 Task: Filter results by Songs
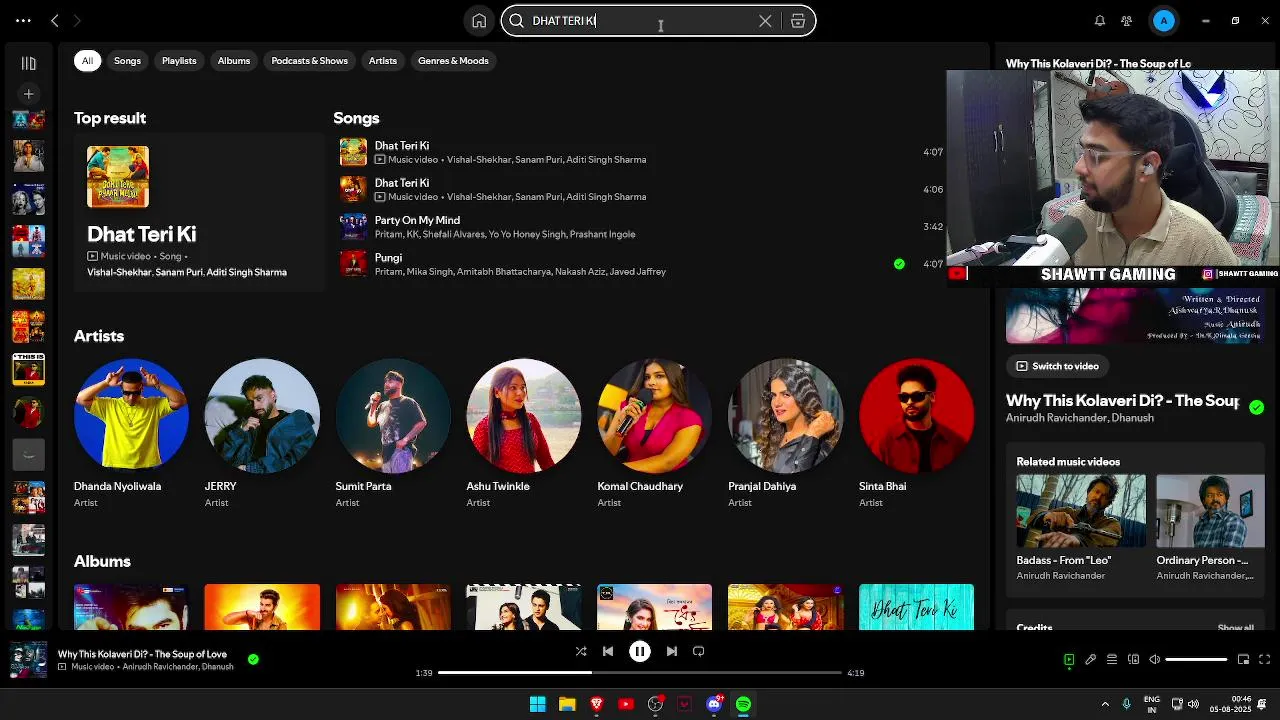[127, 61]
